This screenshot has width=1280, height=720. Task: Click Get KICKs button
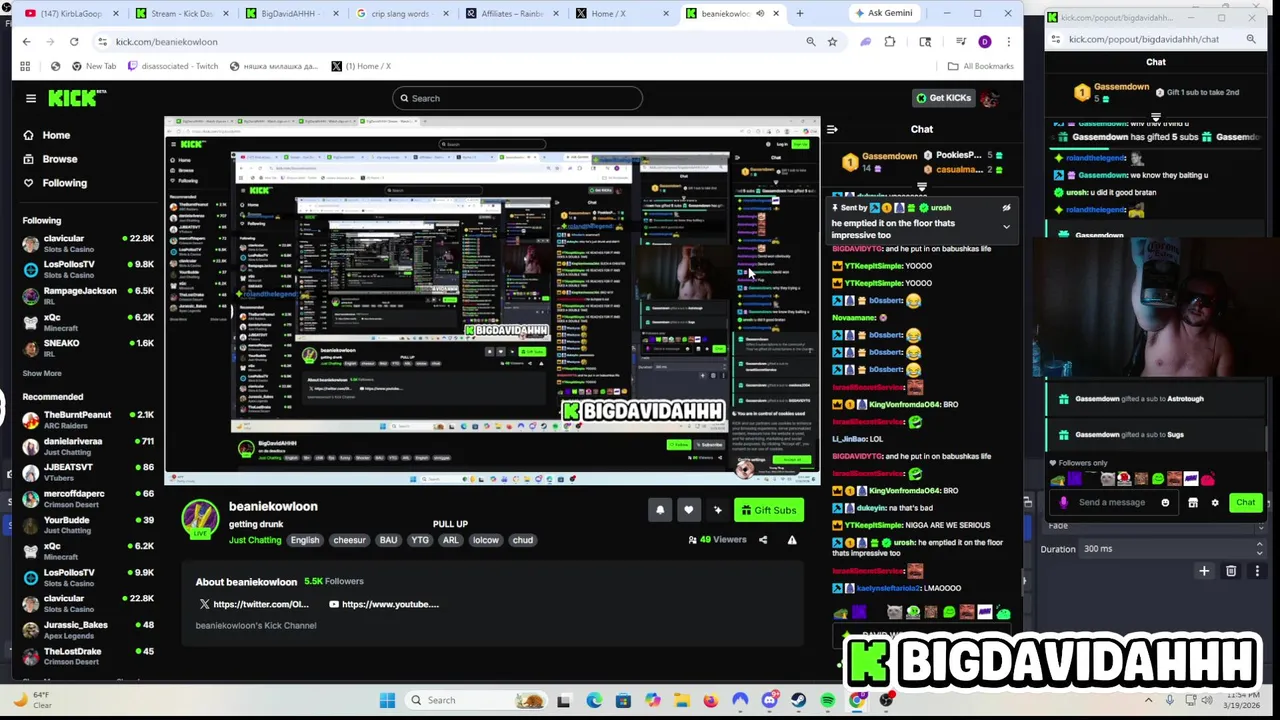943,98
